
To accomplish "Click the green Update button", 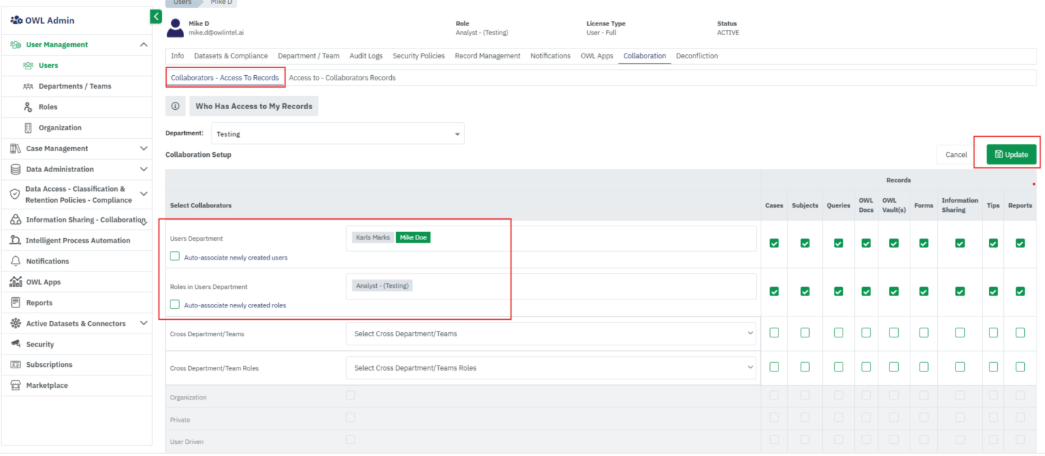I will click(1012, 154).
